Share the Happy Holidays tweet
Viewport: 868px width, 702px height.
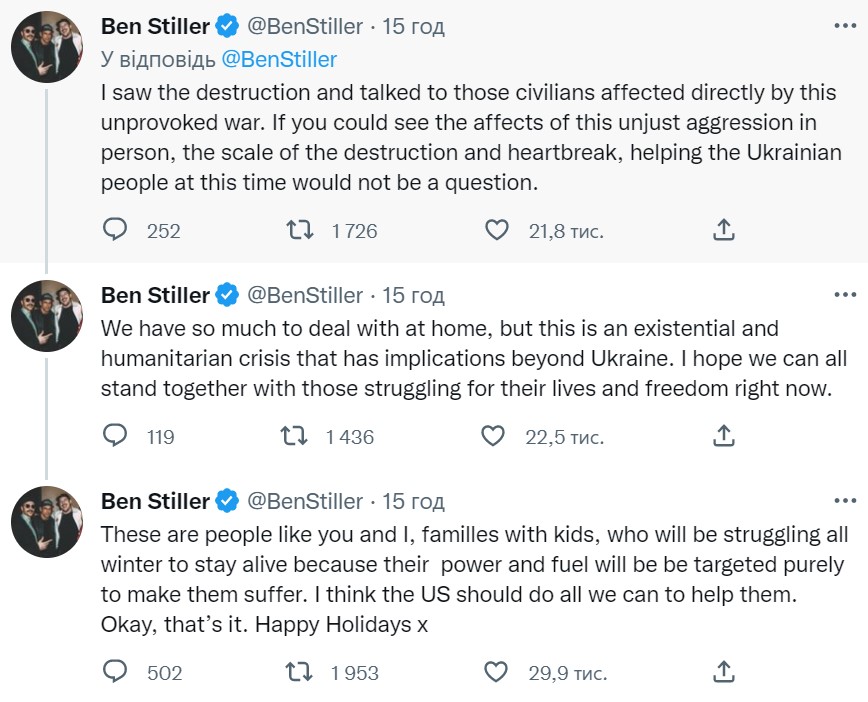point(724,672)
